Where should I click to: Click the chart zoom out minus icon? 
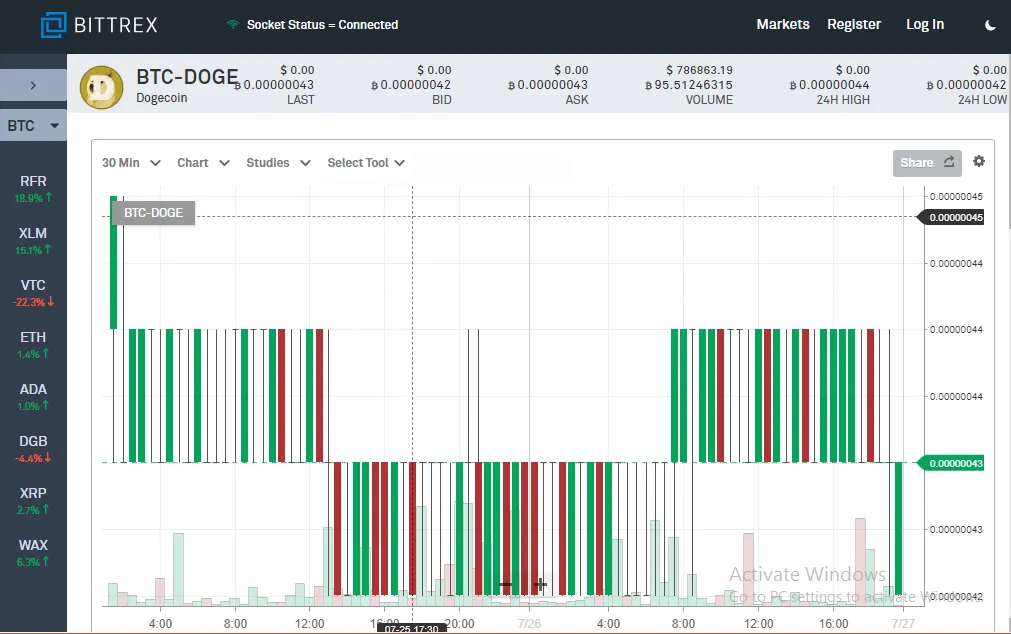[x=506, y=585]
